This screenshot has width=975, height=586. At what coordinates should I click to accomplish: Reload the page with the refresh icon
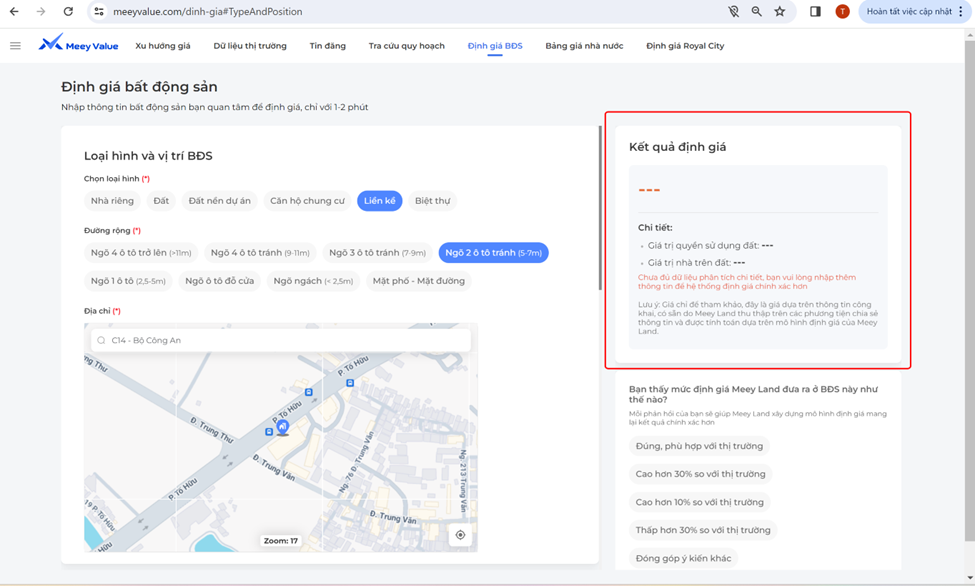[x=68, y=12]
